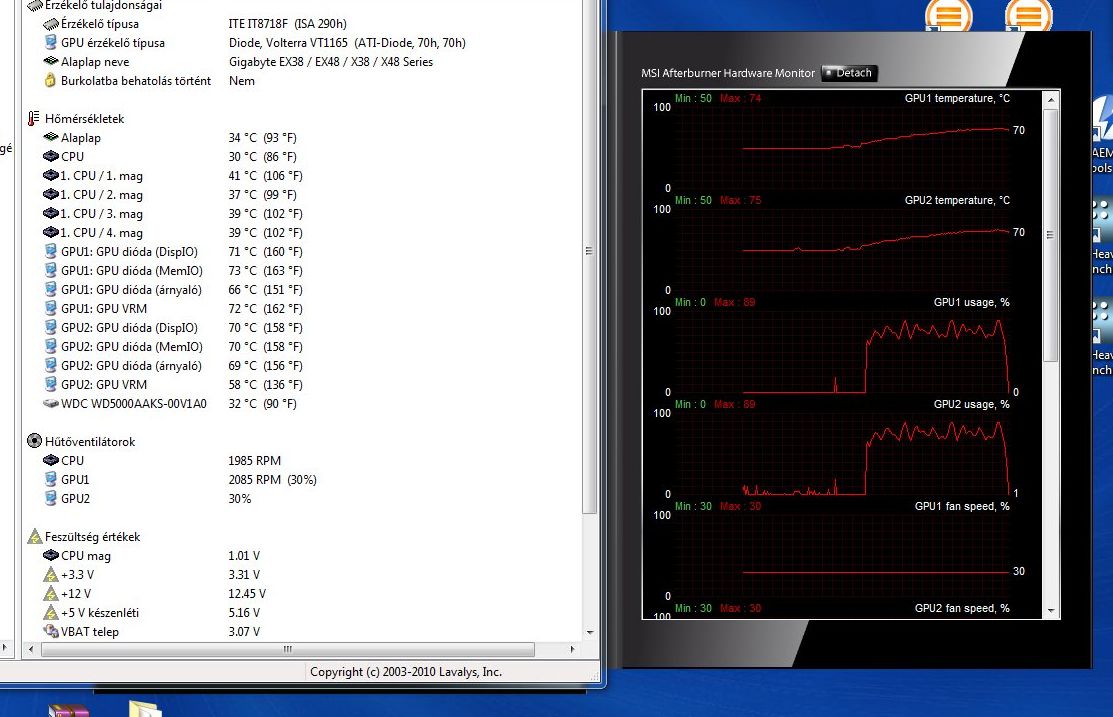
Task: Click the Afterburner monitor vertical scrollbar thumb
Action: coord(1051,235)
